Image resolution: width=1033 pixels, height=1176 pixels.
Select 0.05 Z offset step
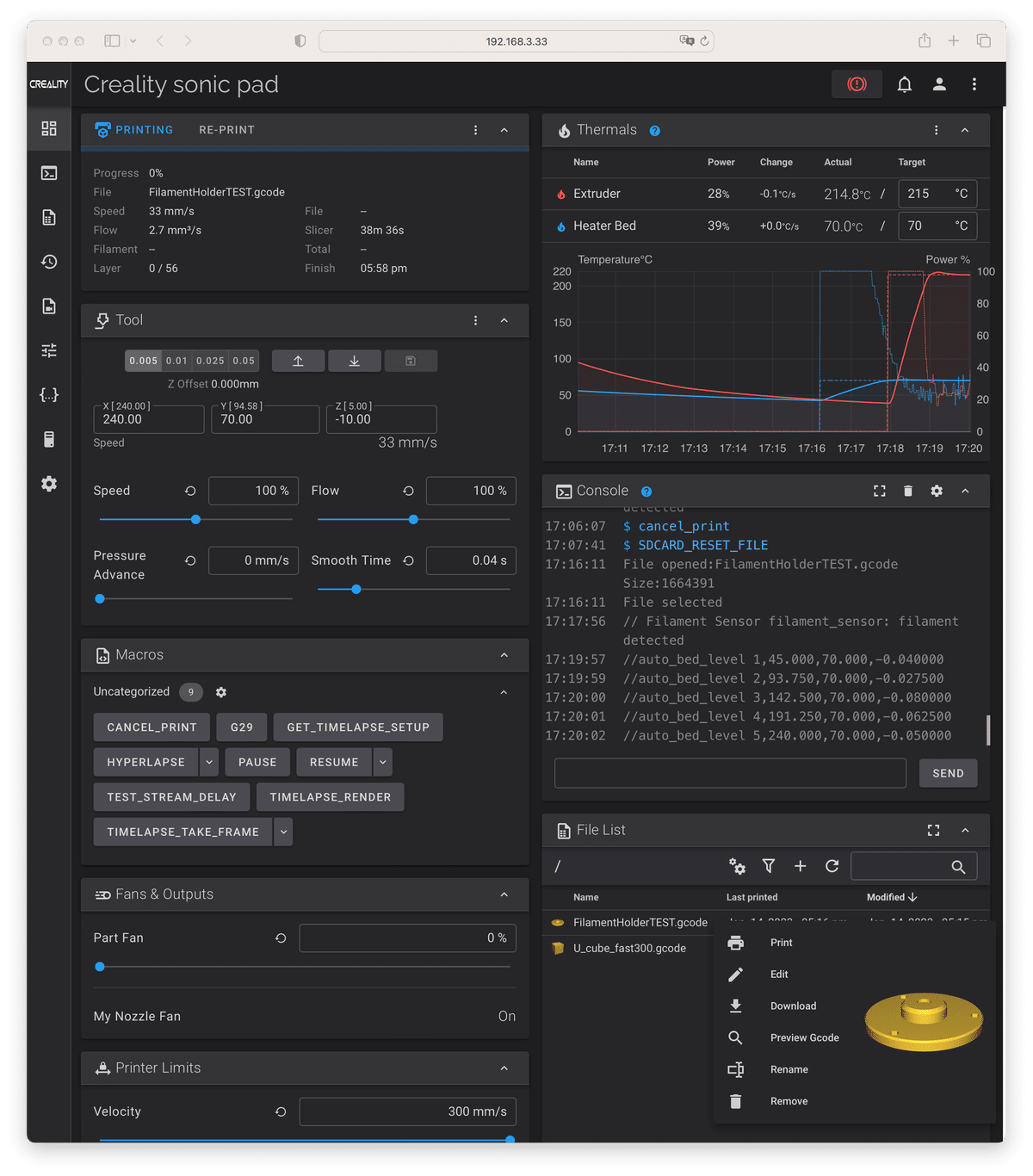click(x=244, y=361)
